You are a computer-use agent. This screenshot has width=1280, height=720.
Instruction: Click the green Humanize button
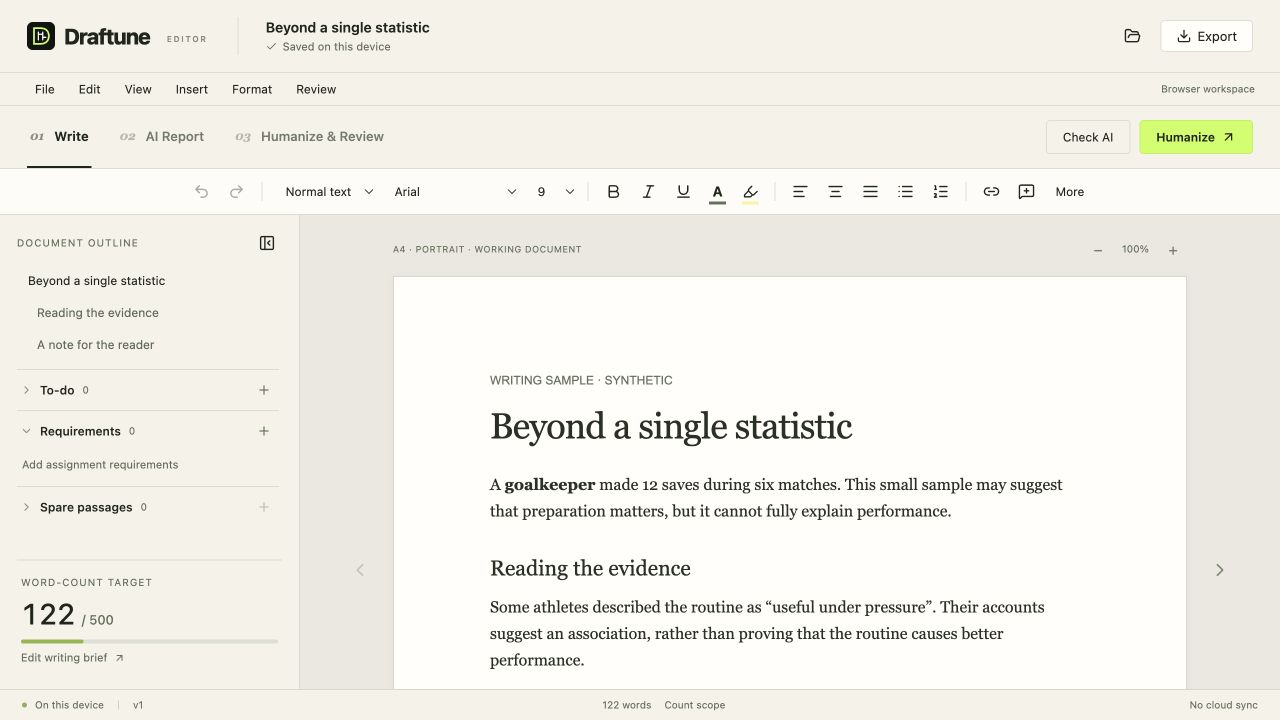pos(1196,137)
